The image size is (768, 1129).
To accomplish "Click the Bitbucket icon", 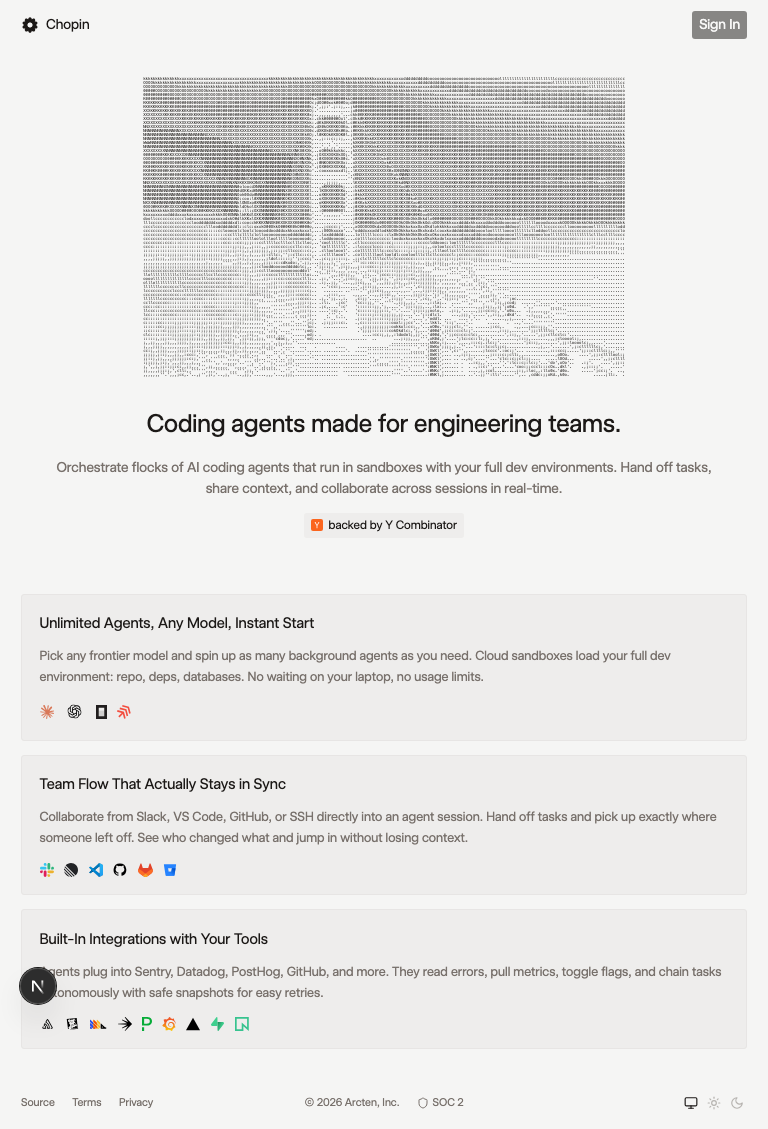I will pyautogui.click(x=170, y=870).
